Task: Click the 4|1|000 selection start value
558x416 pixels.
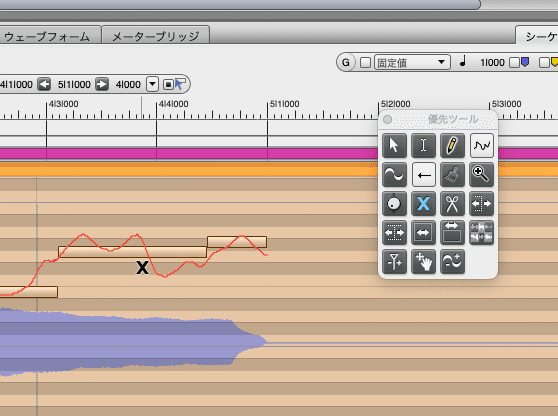Action: (x=16, y=85)
